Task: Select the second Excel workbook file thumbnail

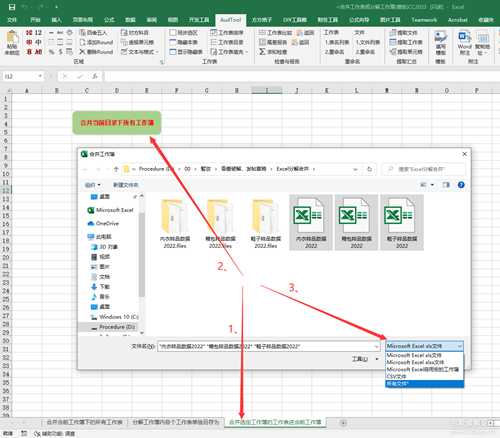Action: 356,222
